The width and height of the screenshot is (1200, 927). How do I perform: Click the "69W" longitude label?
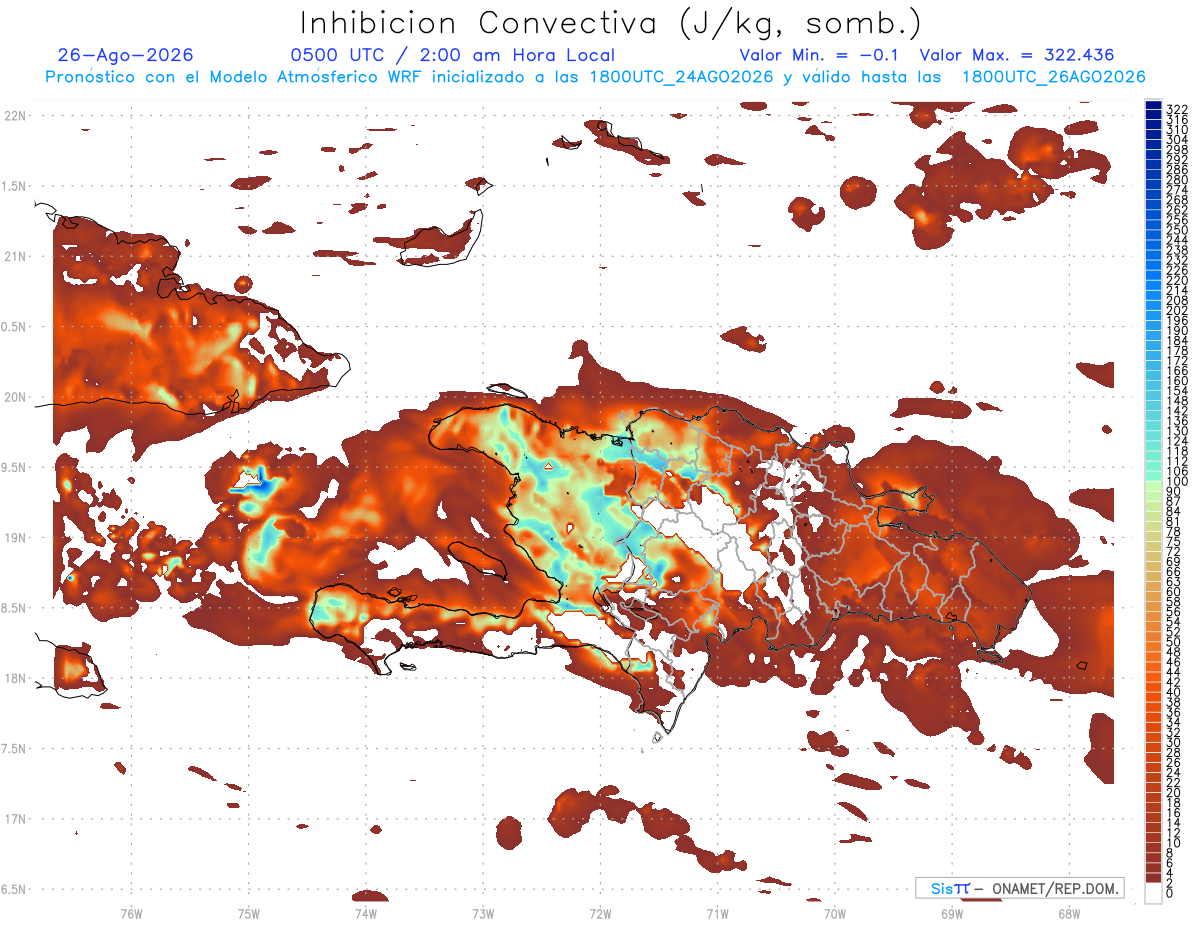pos(951,913)
